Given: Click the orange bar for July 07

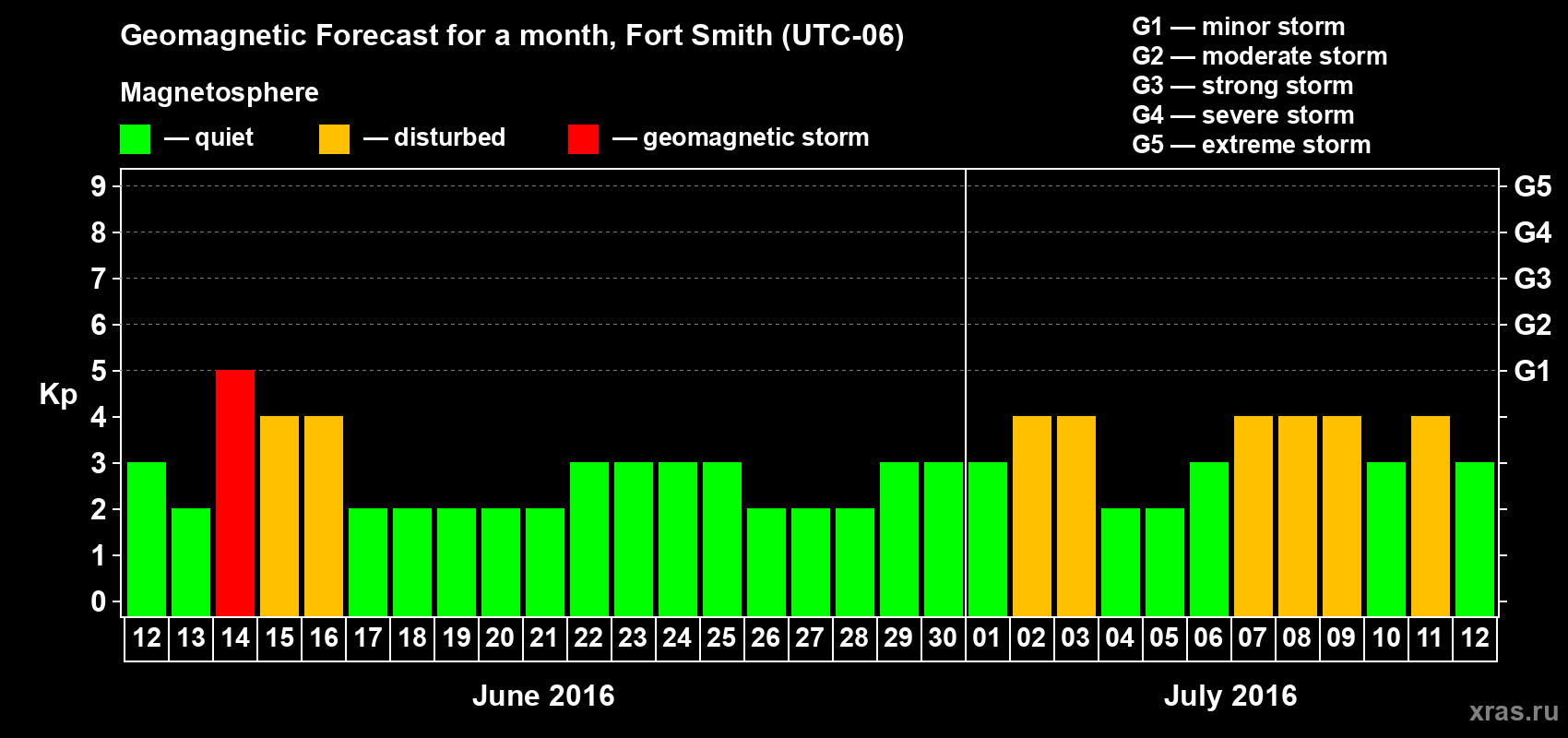Looking at the screenshot, I should [x=1253, y=517].
